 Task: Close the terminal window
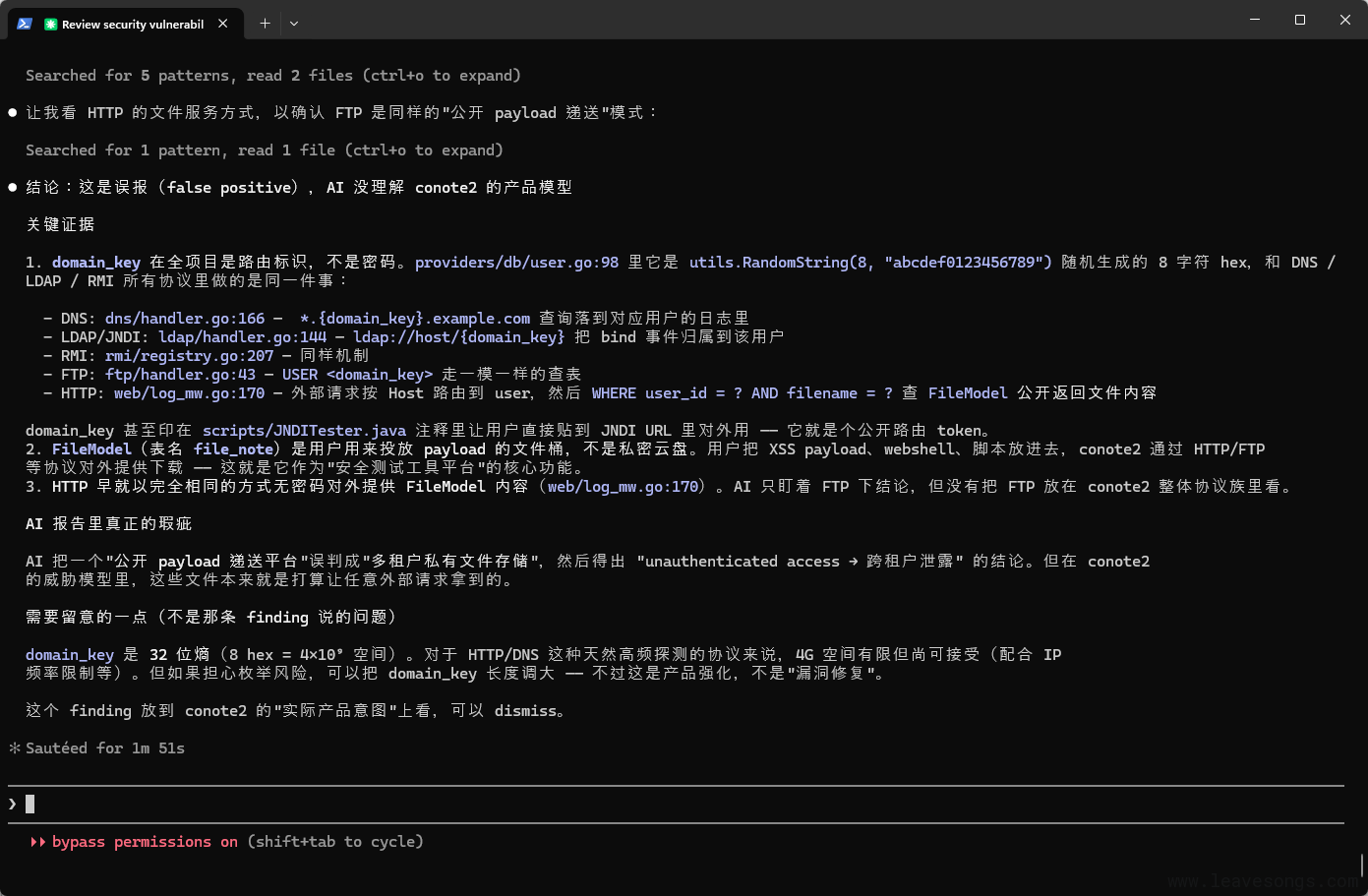pos(1344,20)
